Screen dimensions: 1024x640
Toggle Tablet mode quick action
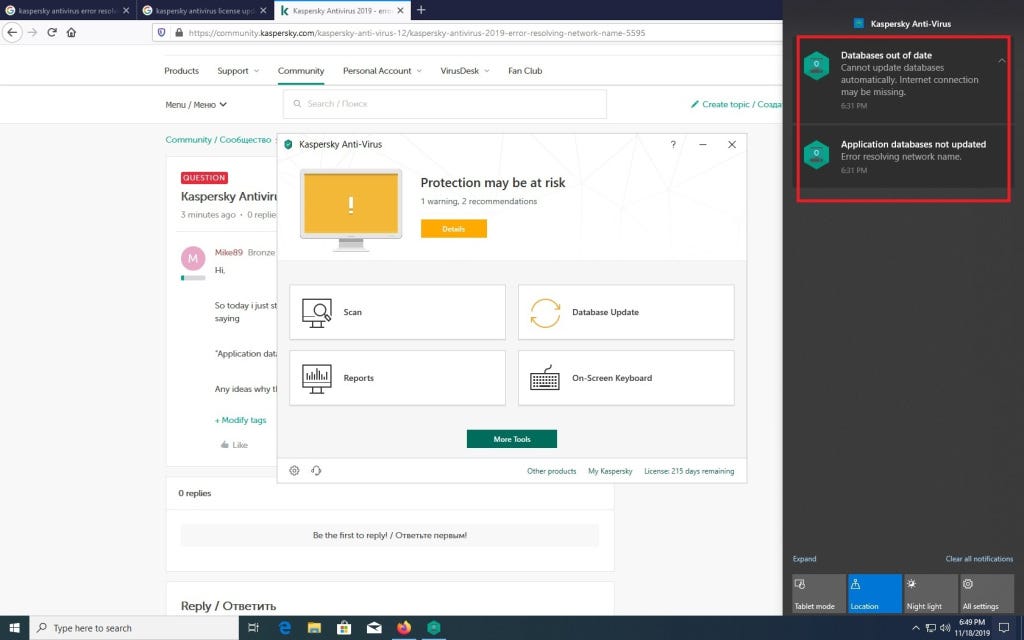pos(819,593)
